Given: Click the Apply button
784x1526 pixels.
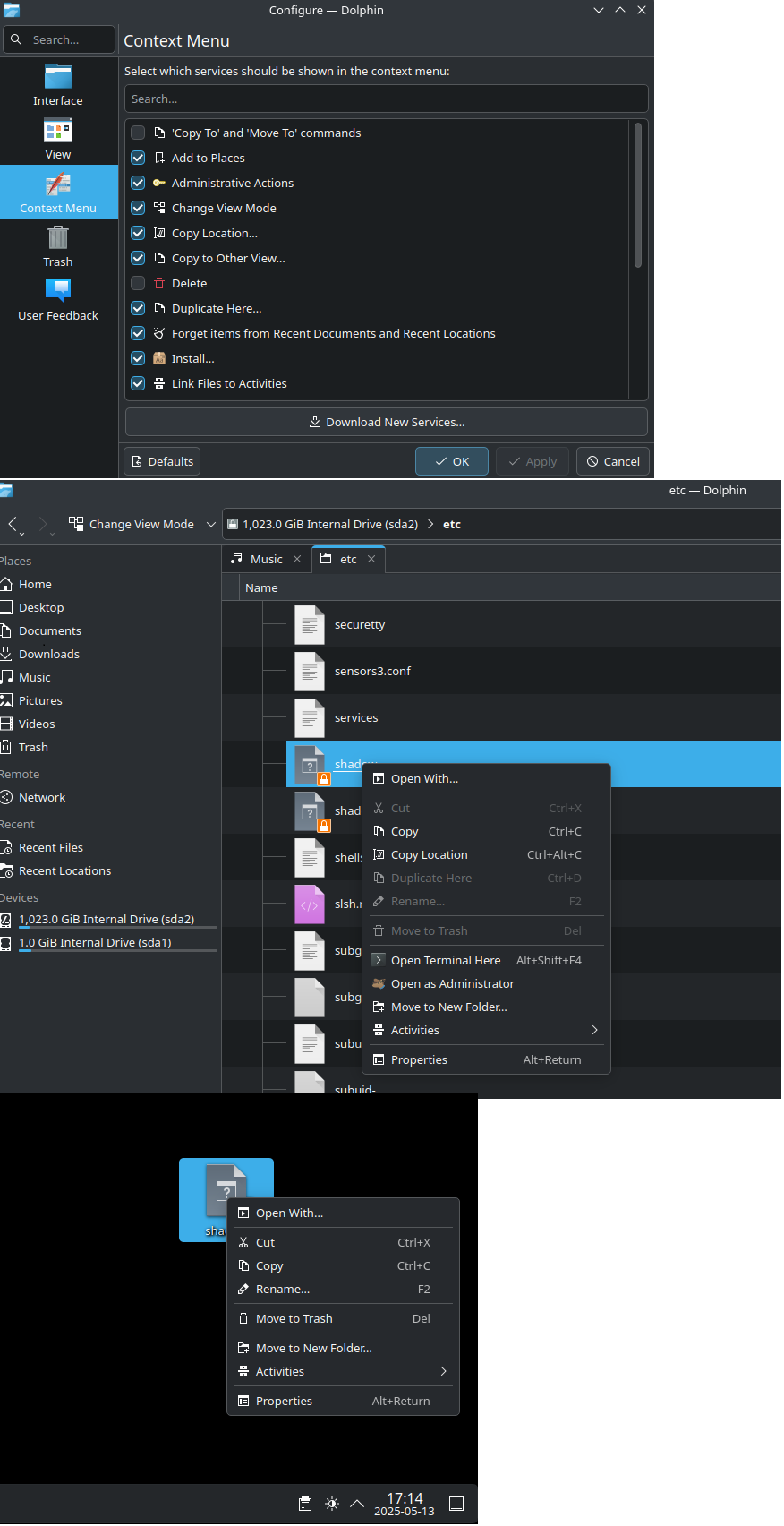Looking at the screenshot, I should click(533, 461).
